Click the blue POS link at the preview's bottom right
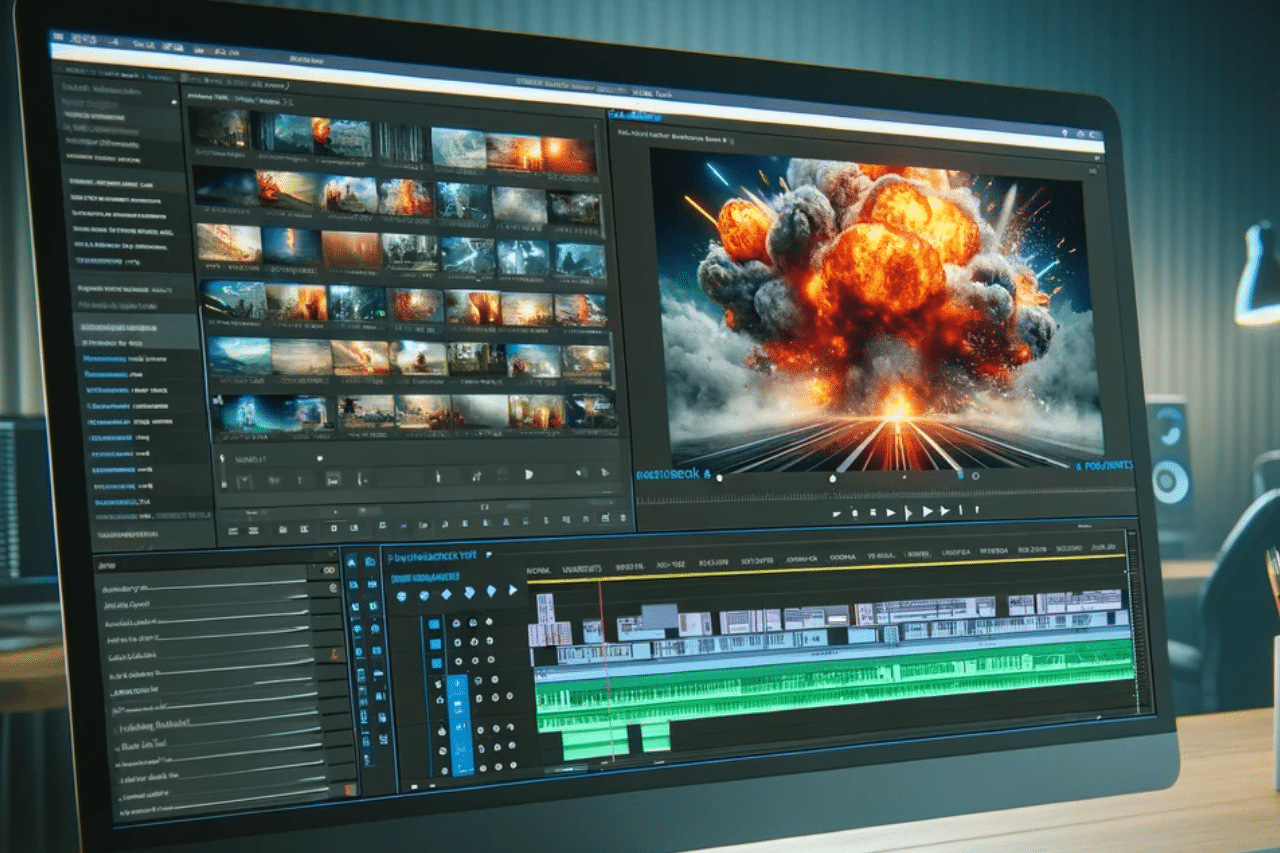The width and height of the screenshot is (1280, 853). pyautogui.click(x=1097, y=466)
